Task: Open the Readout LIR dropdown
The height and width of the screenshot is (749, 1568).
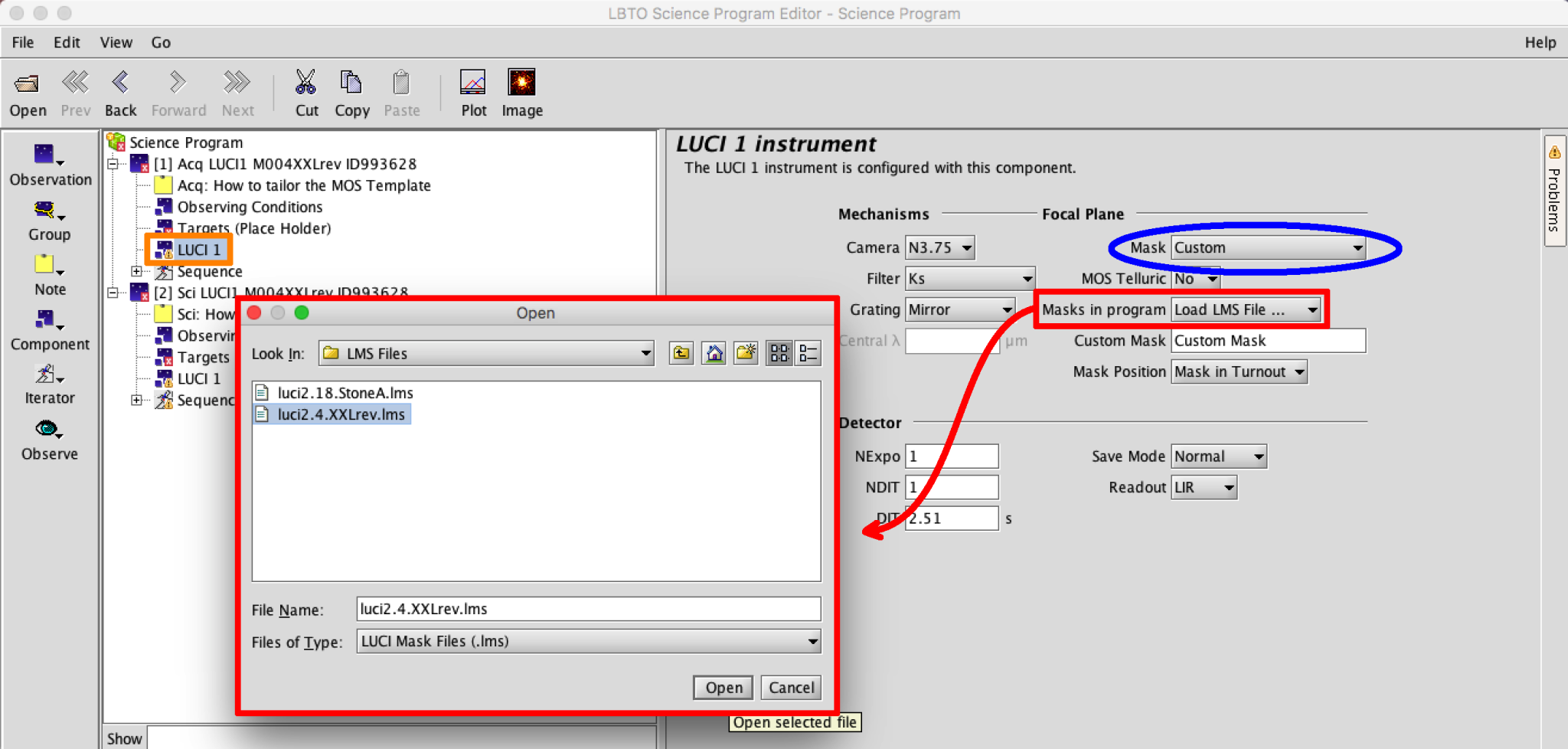Action: pyautogui.click(x=1204, y=487)
